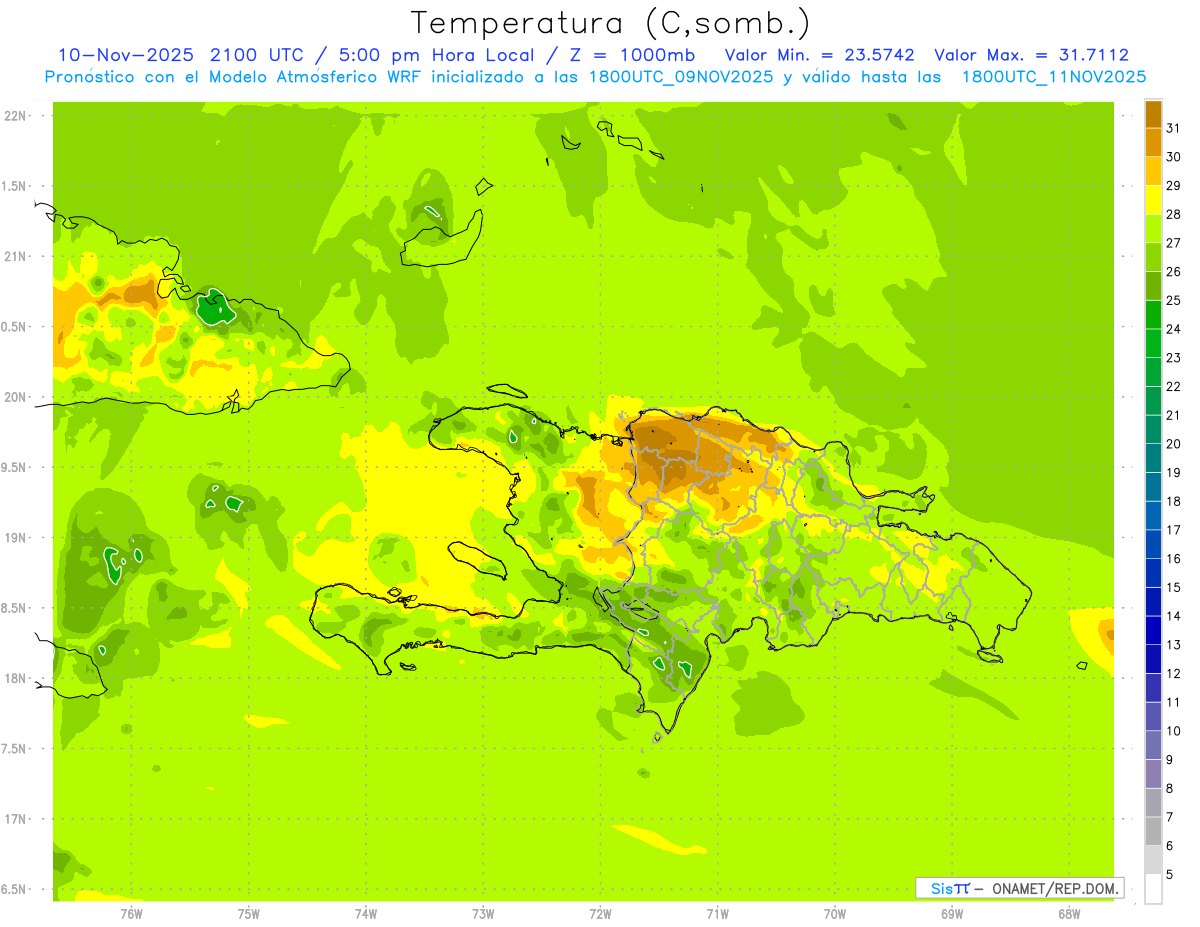Pick the blue legend swatch between 13 and 14

pyautogui.click(x=1153, y=630)
